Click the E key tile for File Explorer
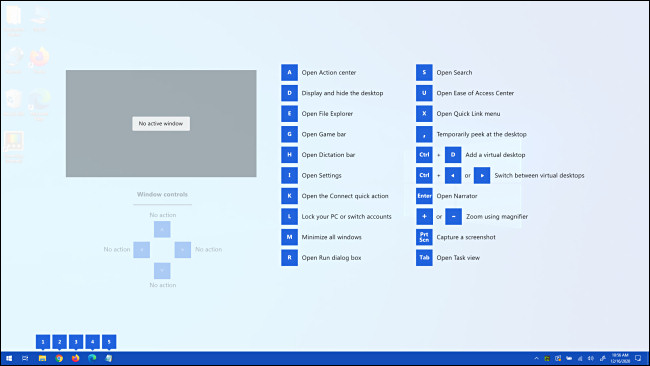650x366 pixels. 289,114
